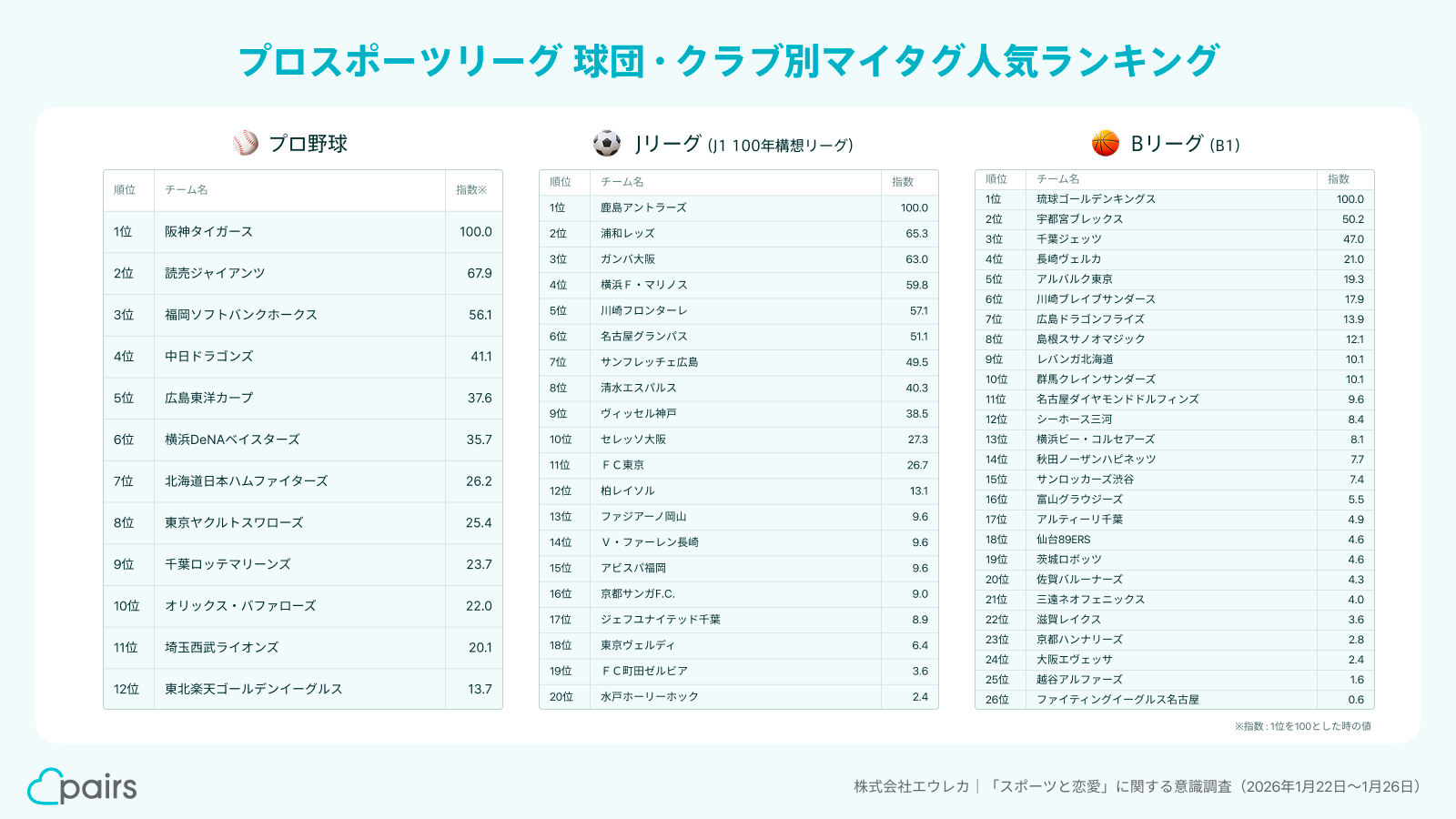Image resolution: width=1456 pixels, height=819 pixels.
Task: Click the footnote about 指数 below the tables
Action: (x=1302, y=726)
